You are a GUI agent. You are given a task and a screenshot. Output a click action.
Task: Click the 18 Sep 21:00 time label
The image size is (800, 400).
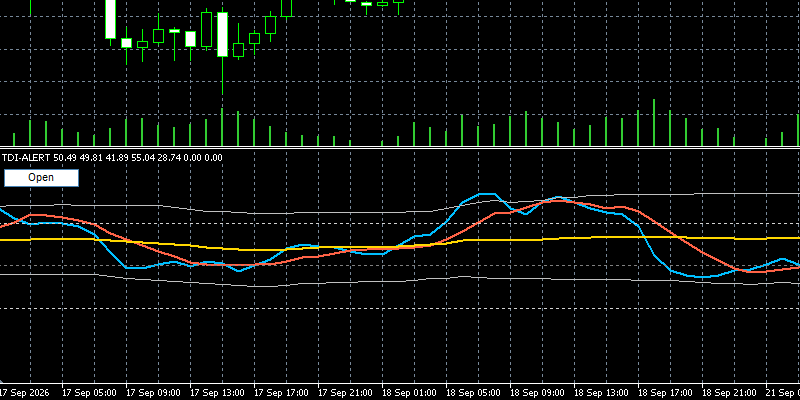(x=729, y=393)
